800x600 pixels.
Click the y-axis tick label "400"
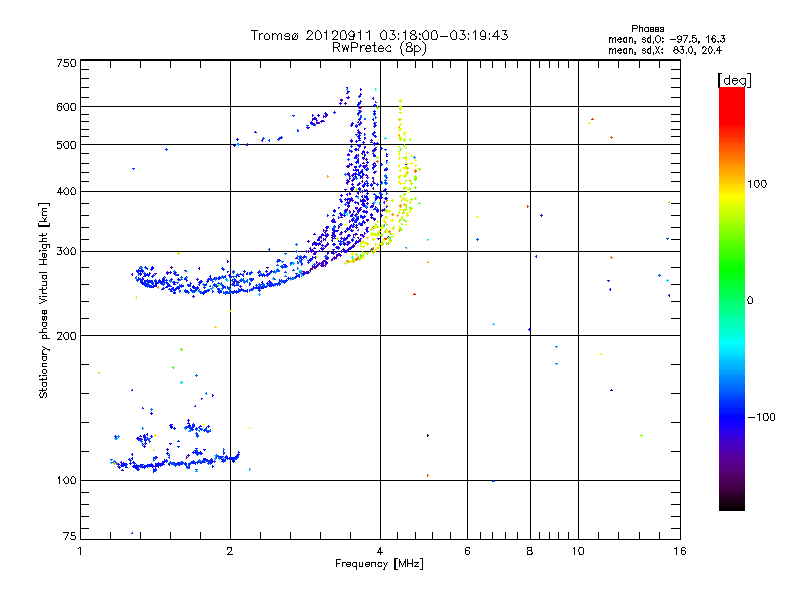pyautogui.click(x=66, y=191)
